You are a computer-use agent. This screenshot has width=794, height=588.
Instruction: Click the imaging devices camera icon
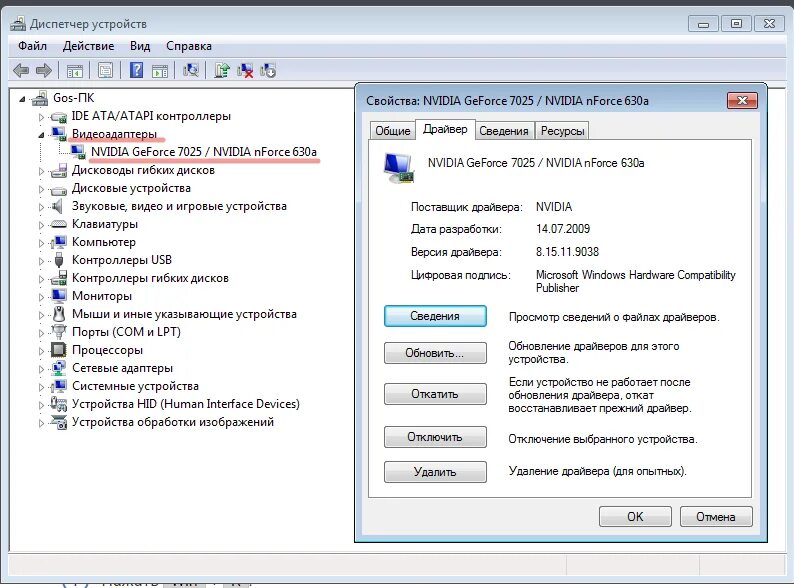pos(59,422)
